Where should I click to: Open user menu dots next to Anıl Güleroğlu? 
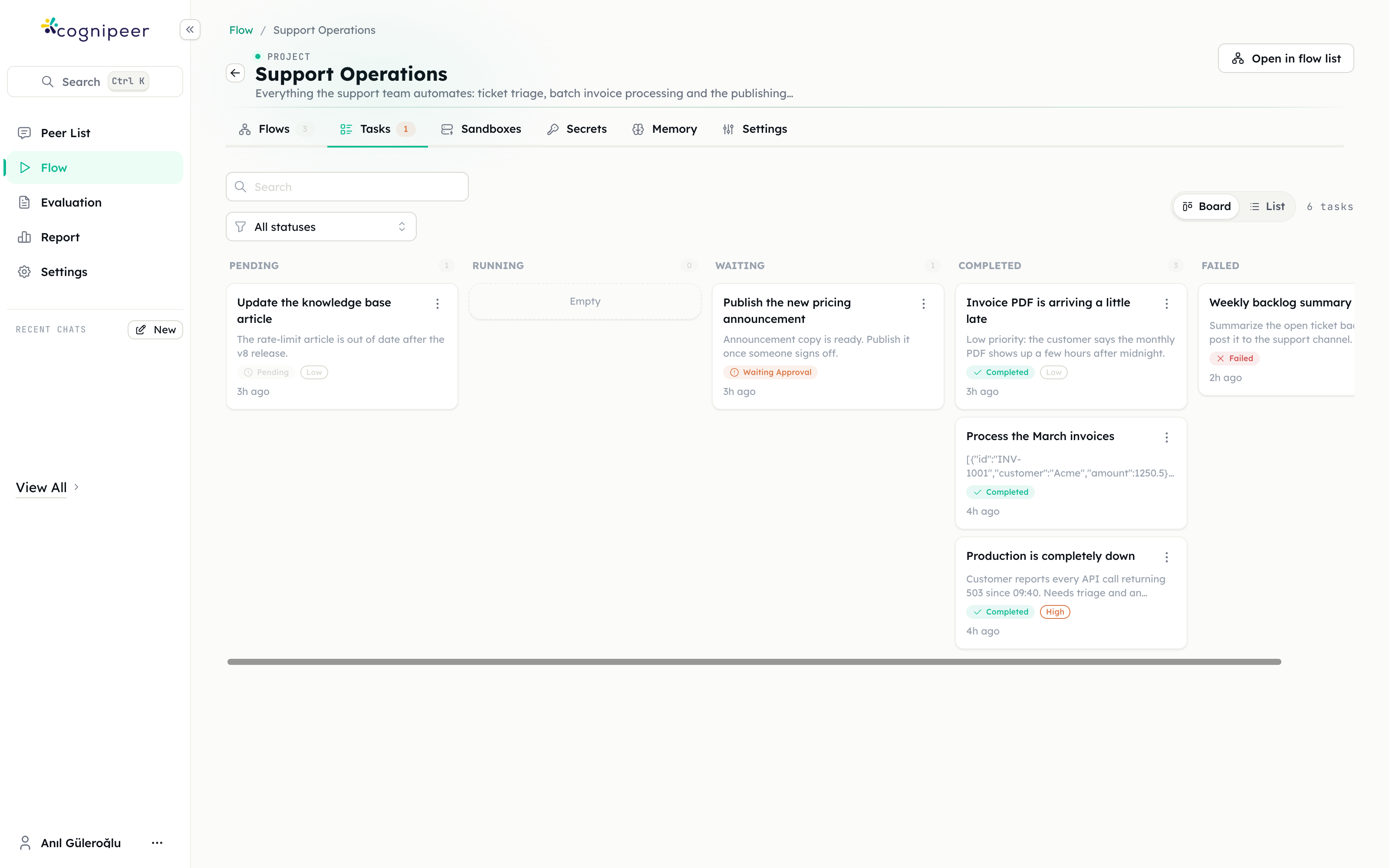click(x=157, y=843)
